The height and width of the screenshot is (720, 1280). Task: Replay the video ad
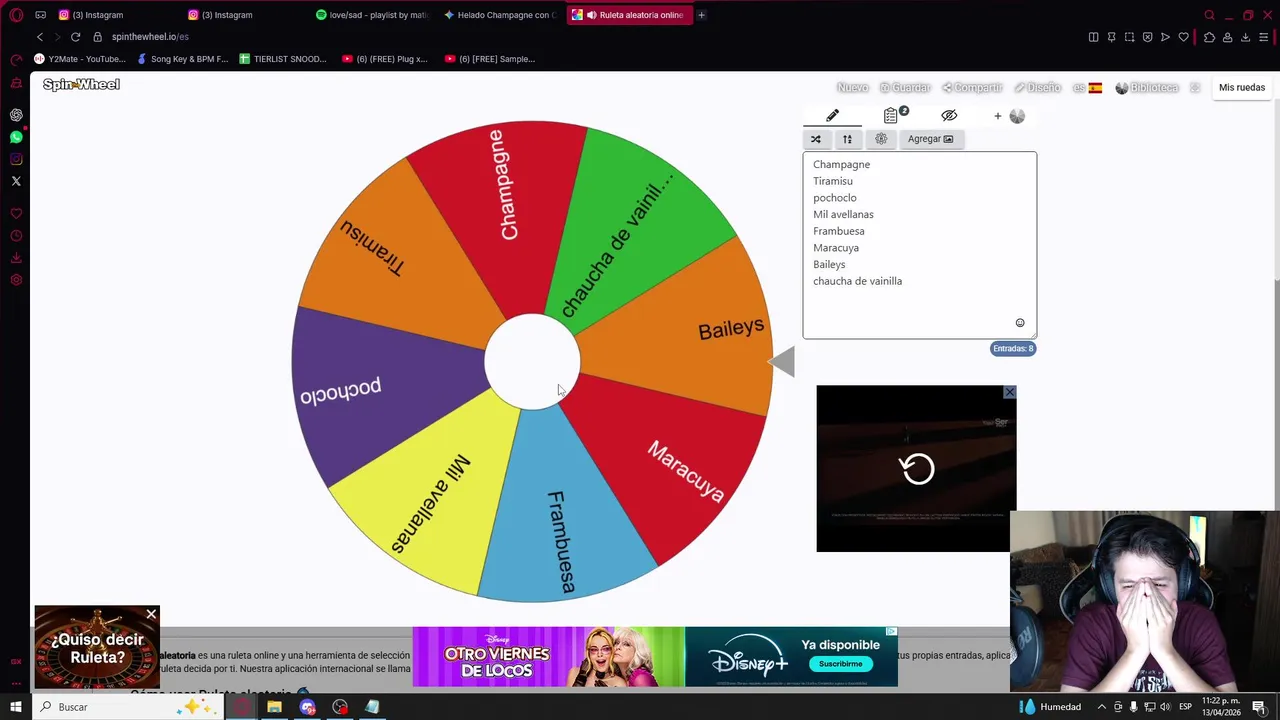coord(917,469)
